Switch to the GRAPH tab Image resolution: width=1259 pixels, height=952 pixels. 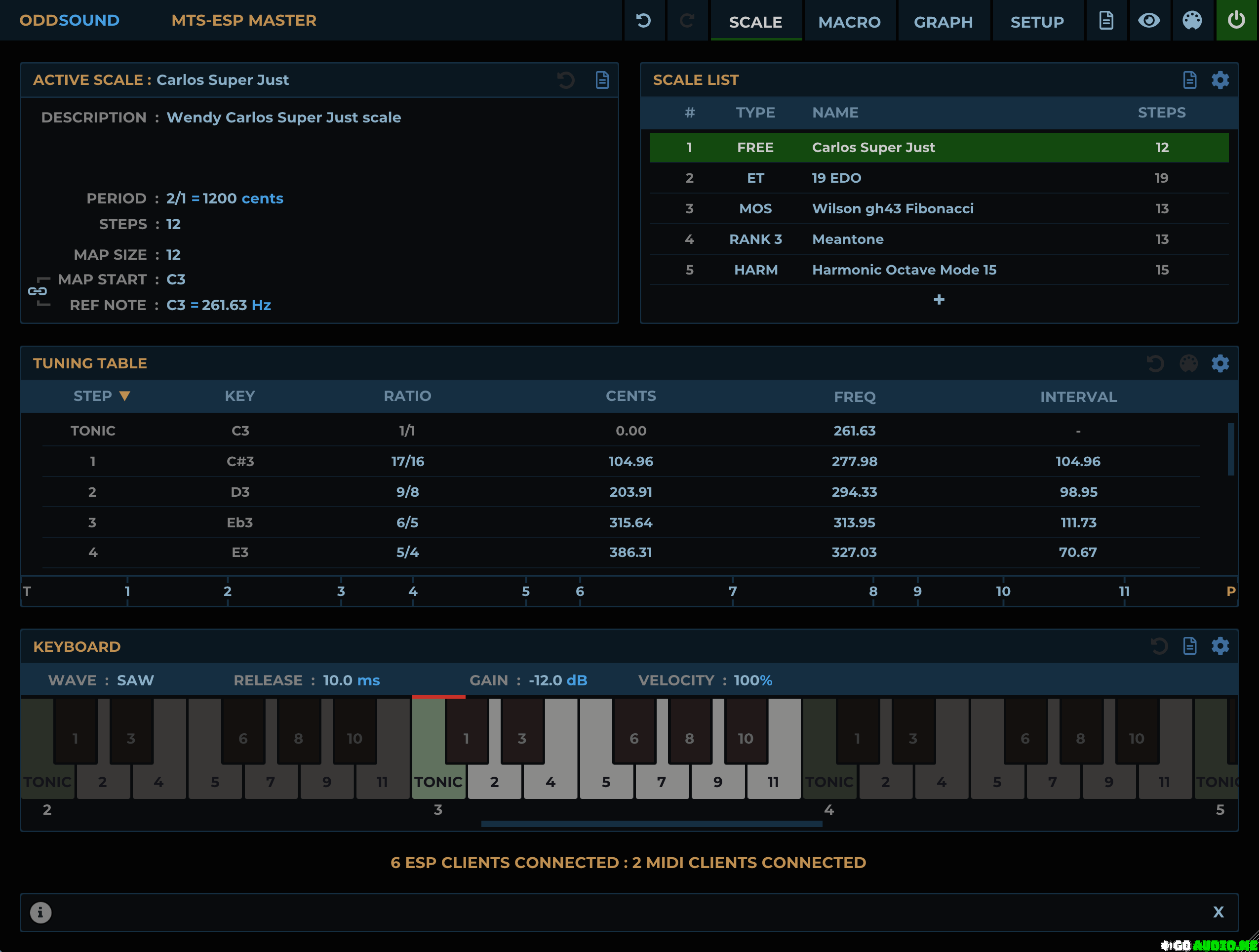pyautogui.click(x=943, y=22)
